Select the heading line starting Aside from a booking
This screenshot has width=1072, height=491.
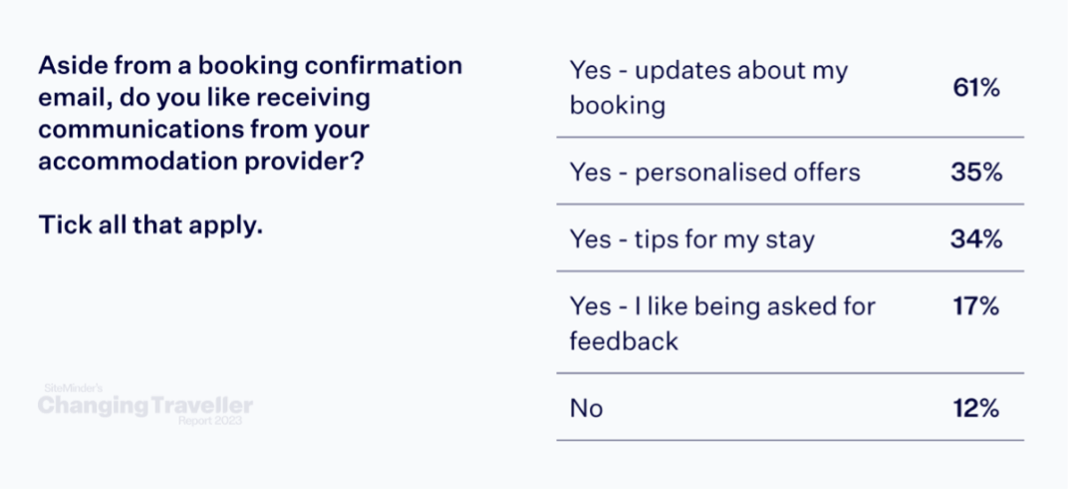(x=250, y=66)
